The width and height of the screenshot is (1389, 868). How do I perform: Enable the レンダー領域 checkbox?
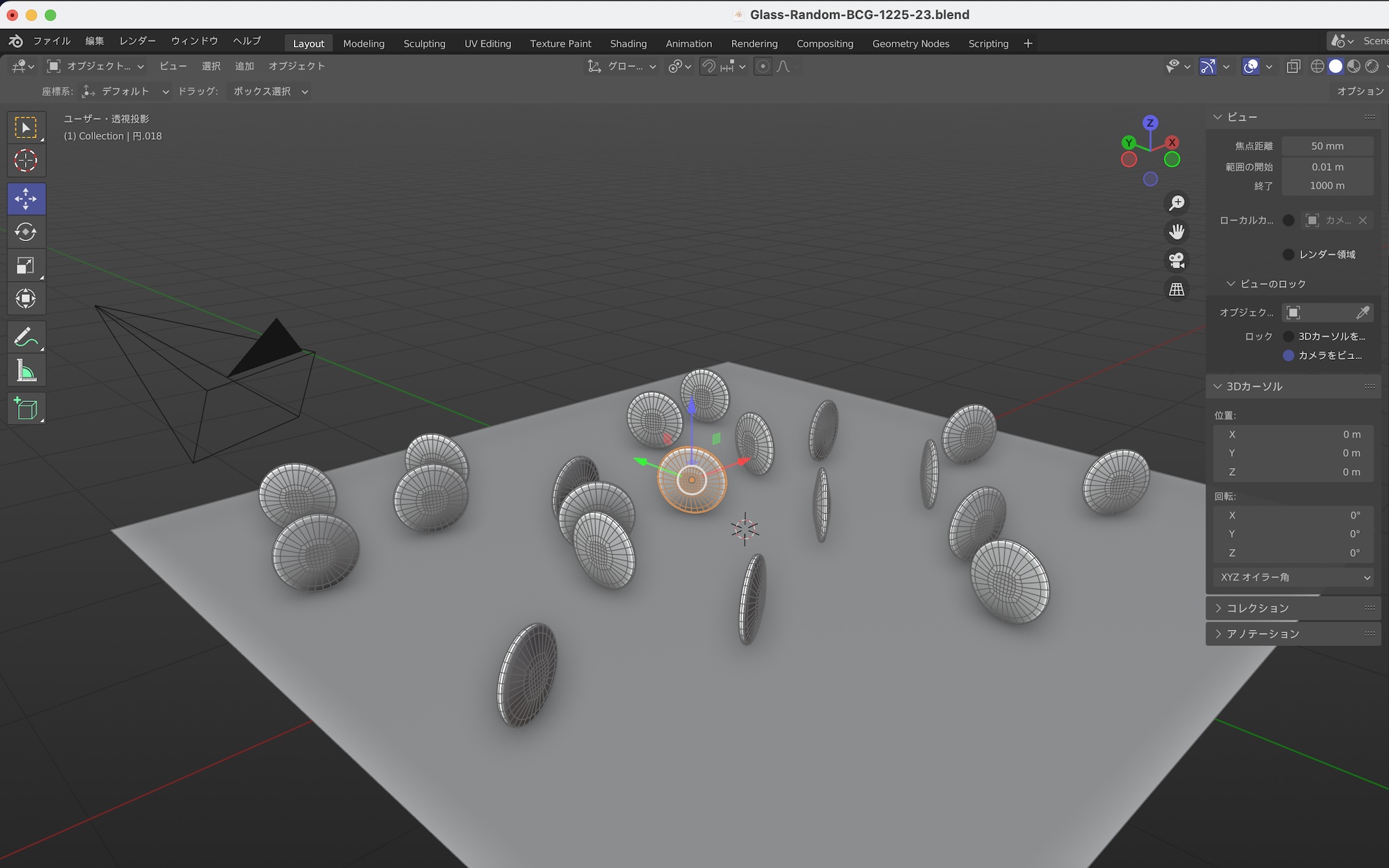pyautogui.click(x=1288, y=255)
